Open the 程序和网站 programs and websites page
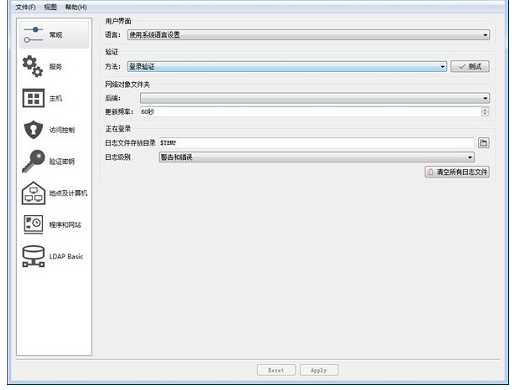516x390 pixels. [54, 225]
